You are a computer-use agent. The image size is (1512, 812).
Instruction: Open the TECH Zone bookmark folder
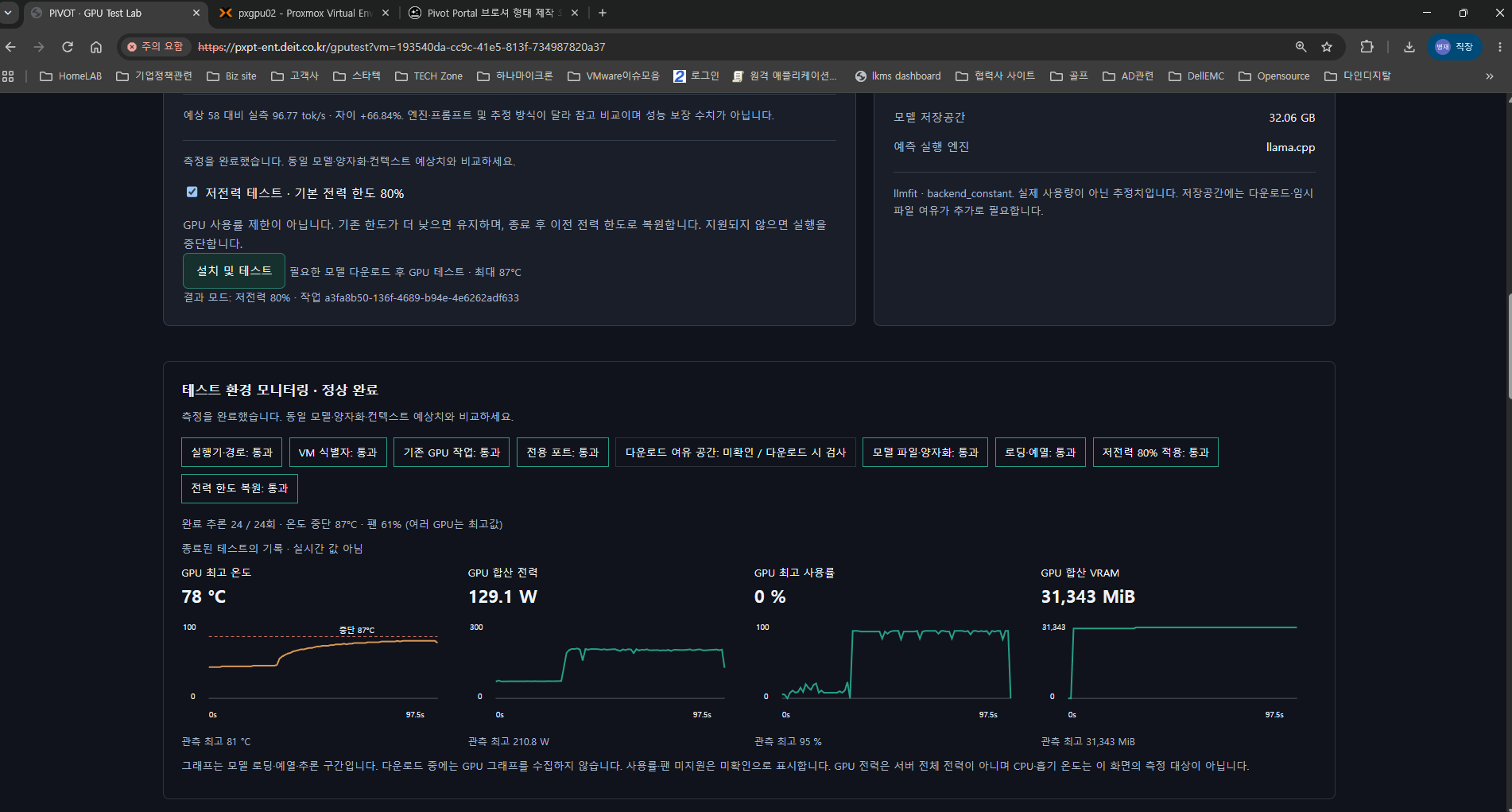pyautogui.click(x=428, y=76)
